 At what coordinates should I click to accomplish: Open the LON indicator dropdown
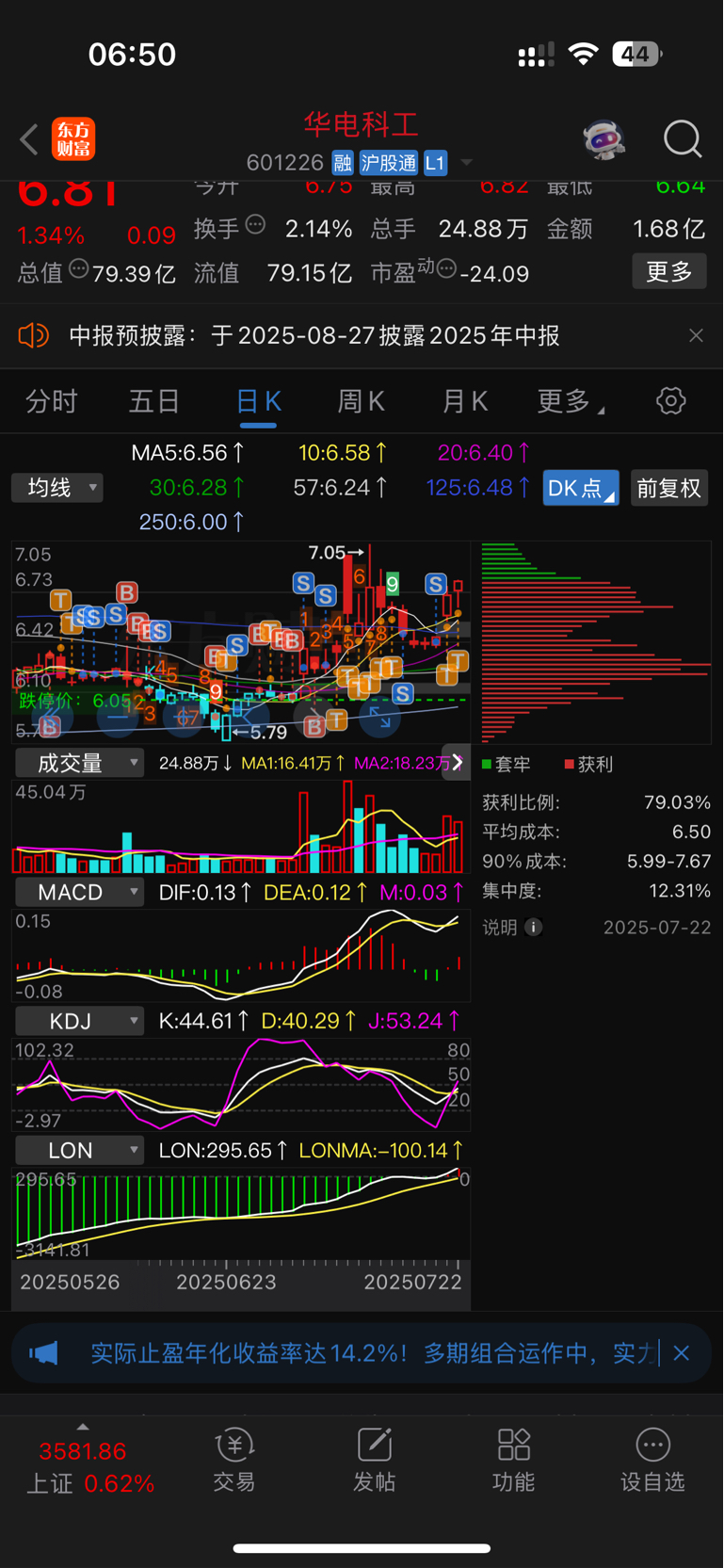pyautogui.click(x=80, y=1150)
